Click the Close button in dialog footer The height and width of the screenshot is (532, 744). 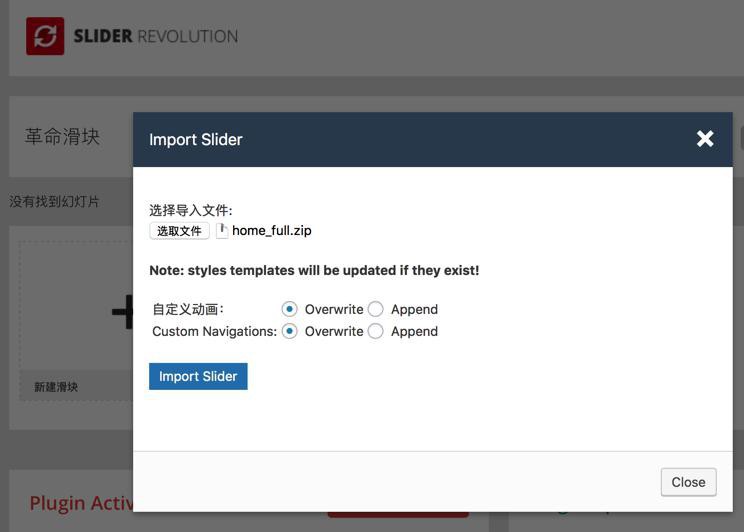(688, 482)
